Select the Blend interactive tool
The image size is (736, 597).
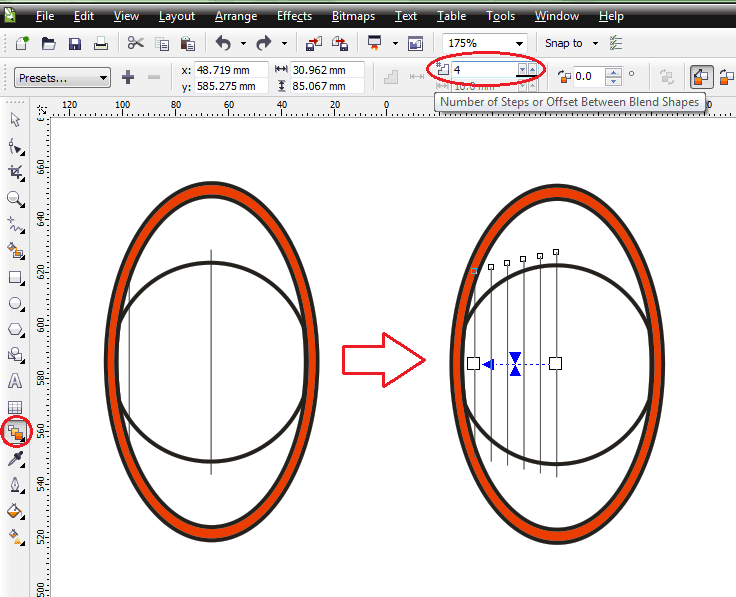[16, 432]
